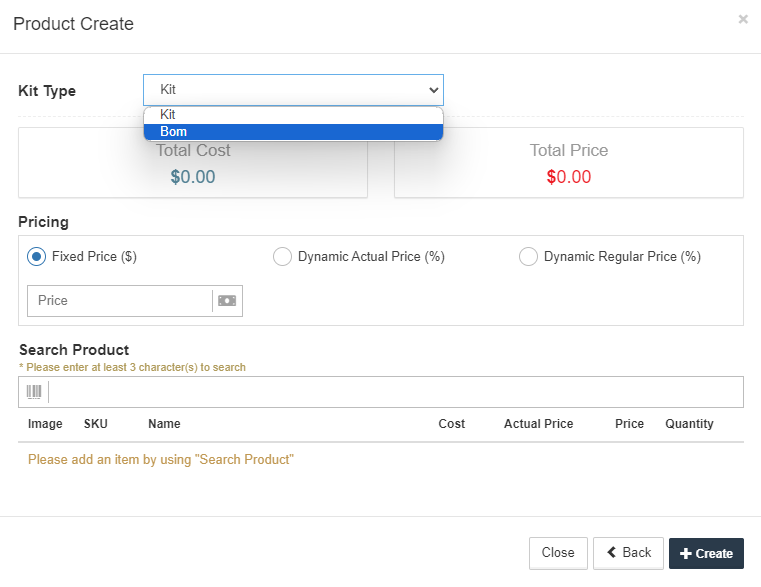Viewport: 761px width, 587px height.
Task: Click the Total Price summary box
Action: [x=568, y=163]
